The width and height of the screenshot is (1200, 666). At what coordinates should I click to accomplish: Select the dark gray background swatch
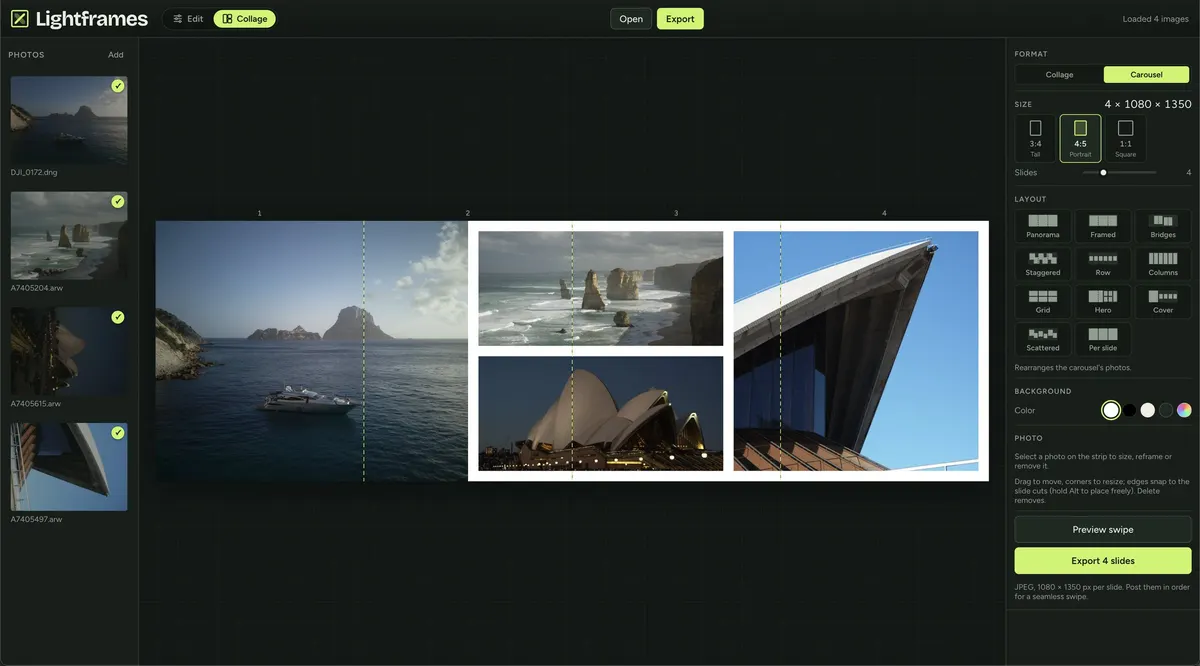click(x=1166, y=410)
